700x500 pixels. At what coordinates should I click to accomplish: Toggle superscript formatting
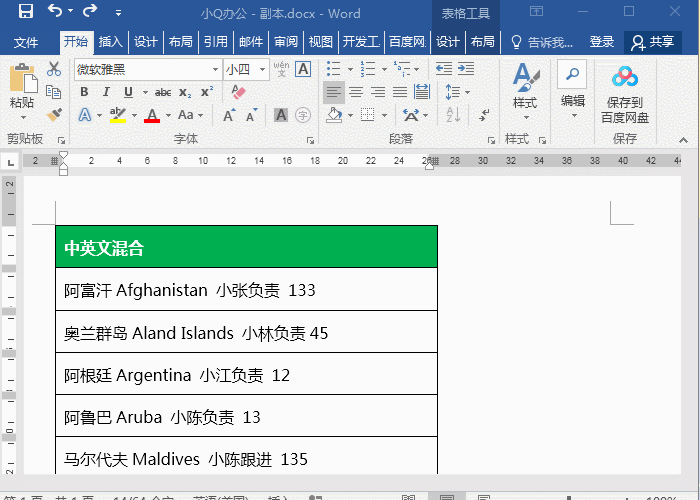pyautogui.click(x=207, y=92)
